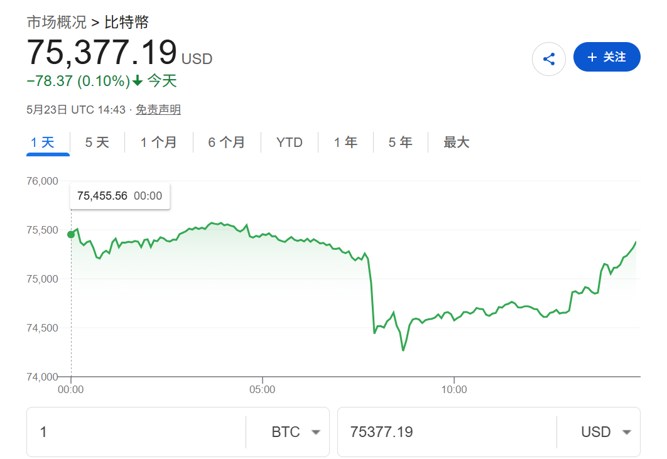Screen dimensions: 667x459
Task: Select the 1 个月 time range
Action: [158, 142]
